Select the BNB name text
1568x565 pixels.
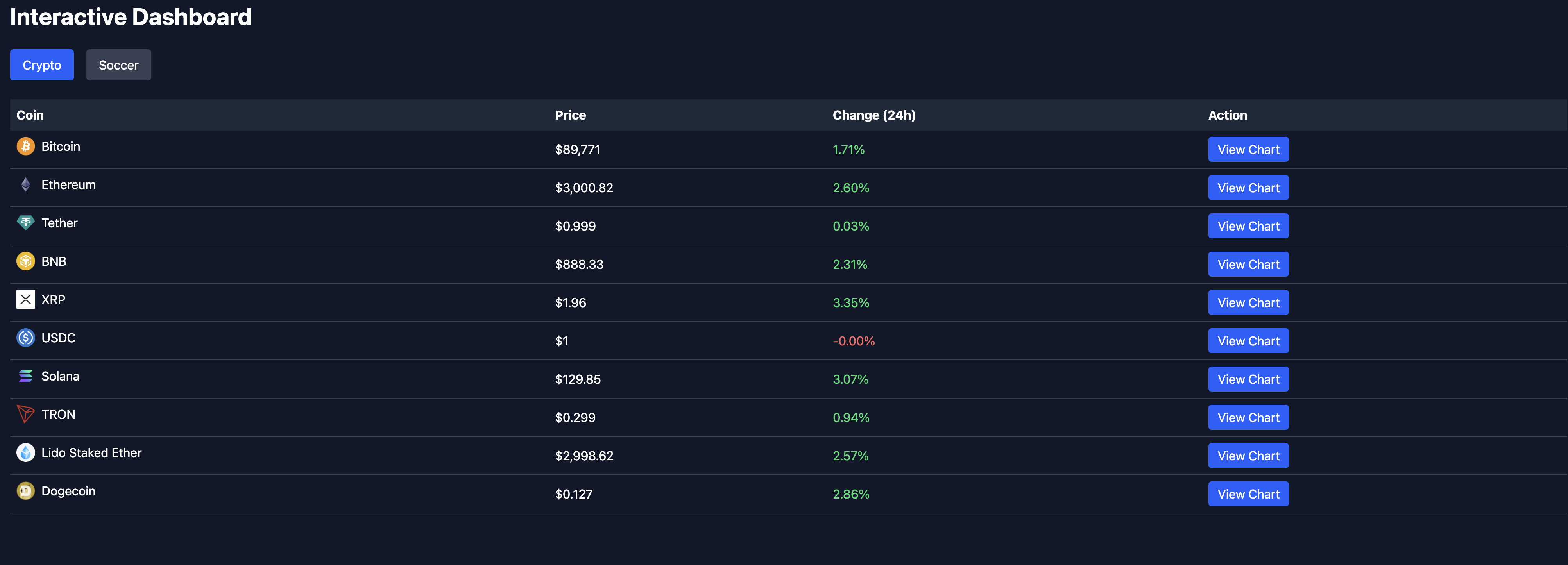click(x=54, y=262)
